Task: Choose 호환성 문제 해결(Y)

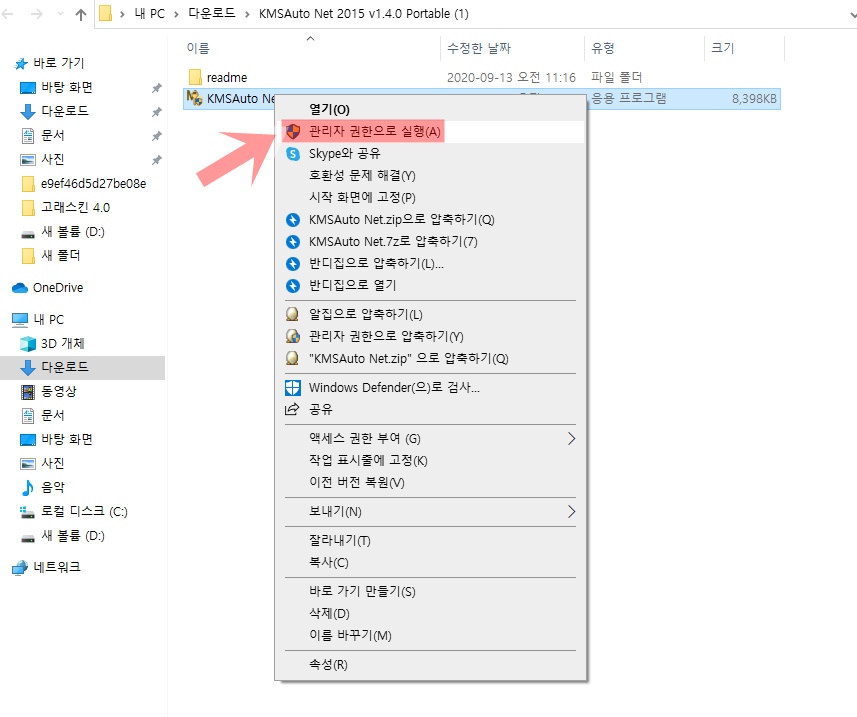Action: [x=430, y=175]
